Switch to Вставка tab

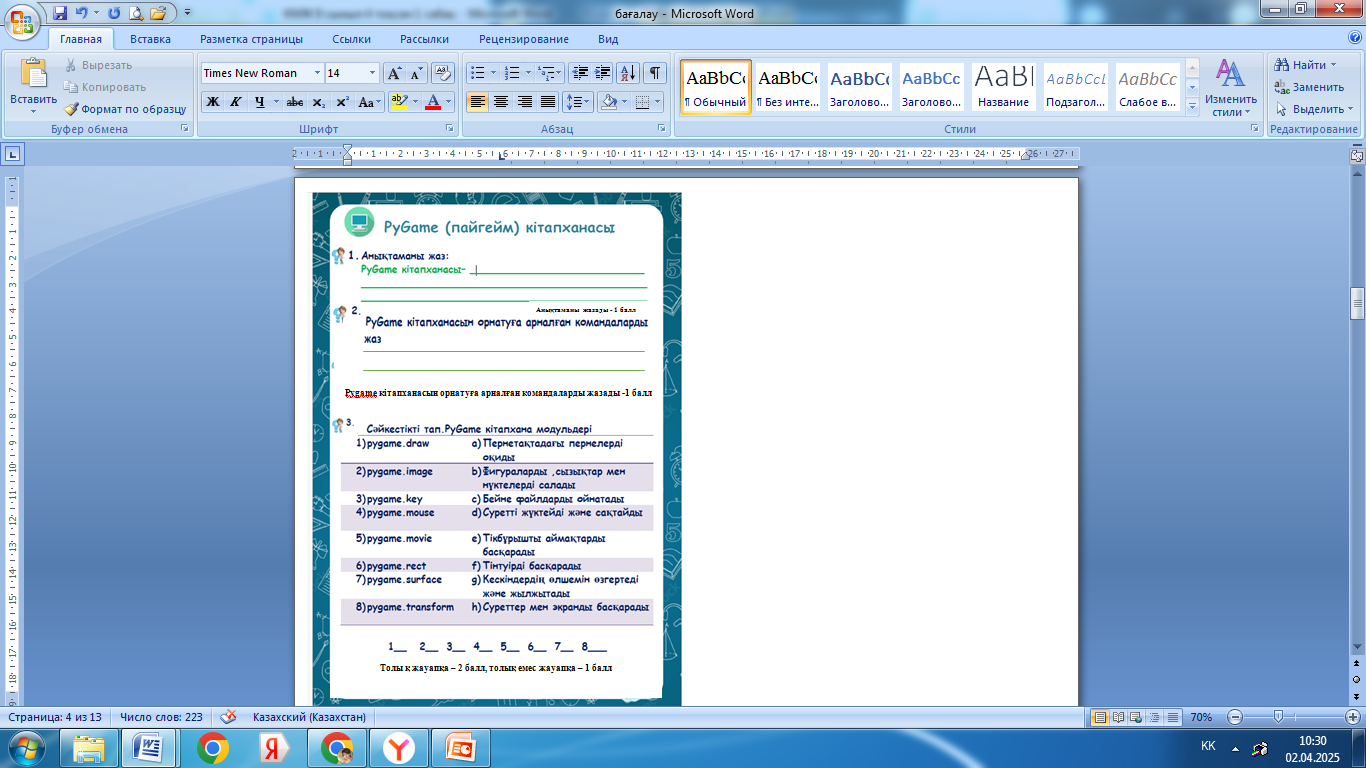pyautogui.click(x=150, y=39)
